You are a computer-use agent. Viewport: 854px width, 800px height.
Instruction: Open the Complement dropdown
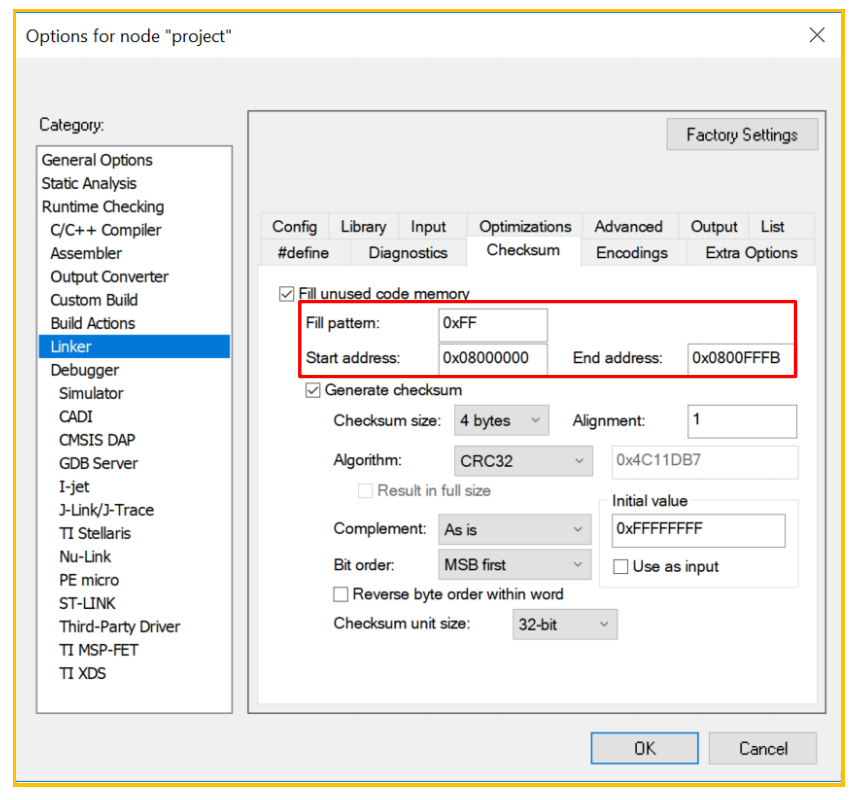[x=515, y=529]
